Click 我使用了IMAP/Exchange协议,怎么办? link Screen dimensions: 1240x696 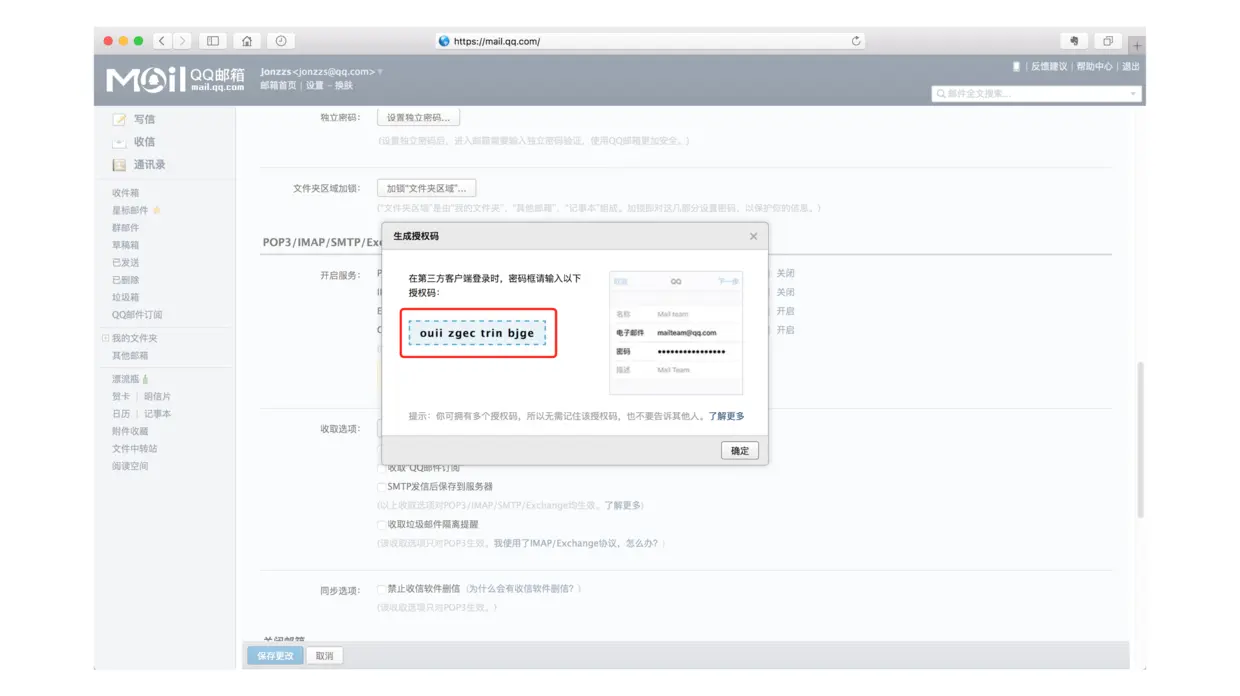(x=576, y=543)
